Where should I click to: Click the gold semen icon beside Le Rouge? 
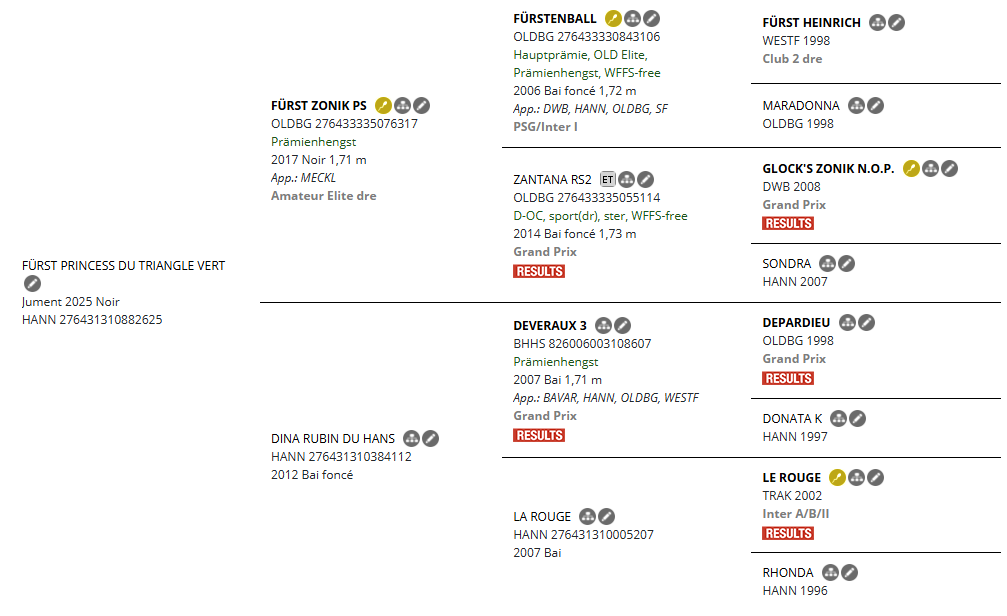(838, 477)
